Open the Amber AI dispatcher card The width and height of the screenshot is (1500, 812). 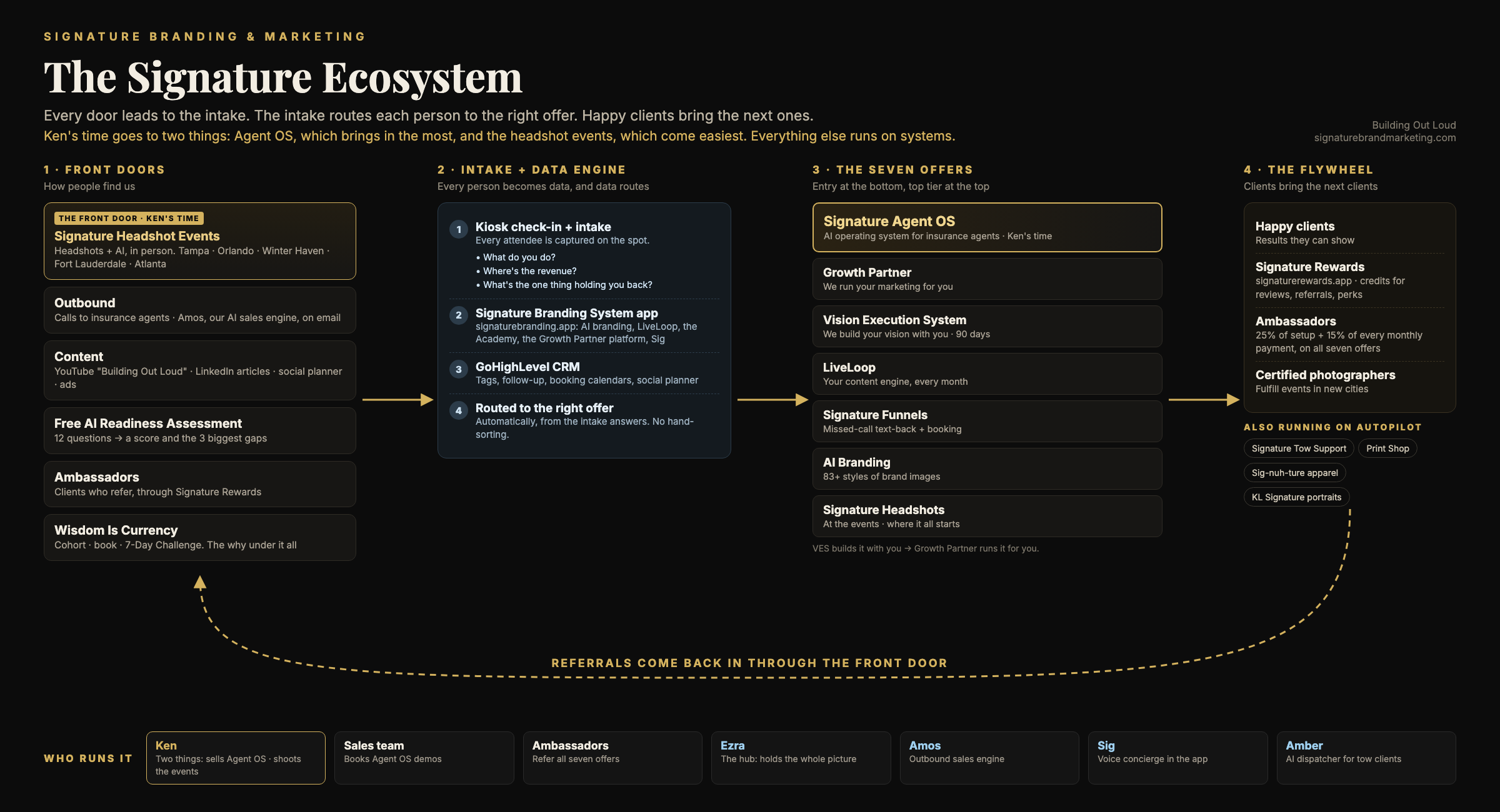pos(1366,758)
